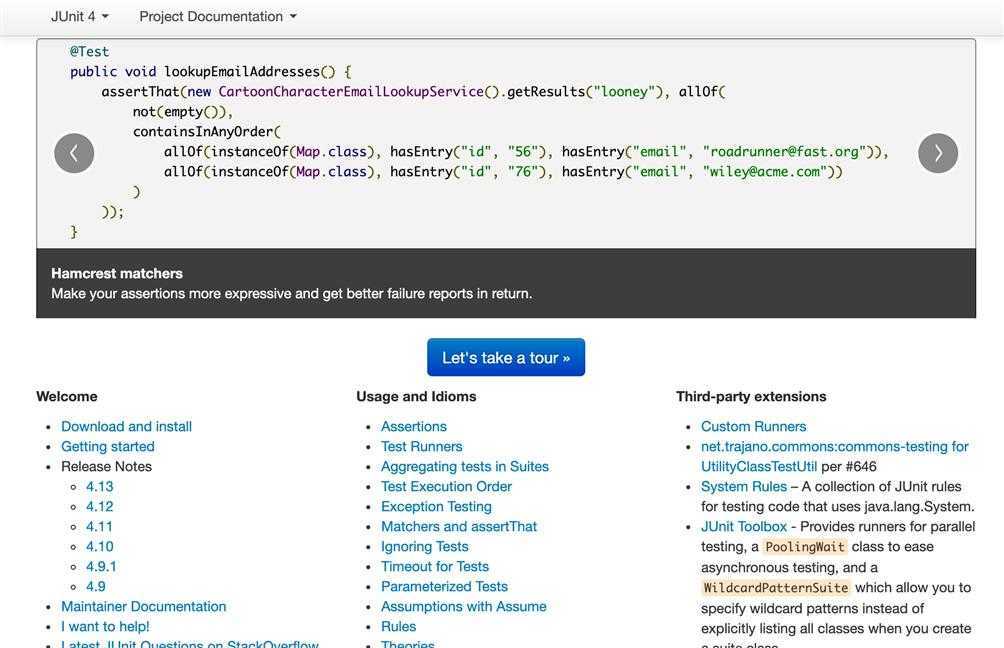Follow the "I want to help!" link
Viewport: 1004px width, 648px height.
pyautogui.click(x=105, y=626)
